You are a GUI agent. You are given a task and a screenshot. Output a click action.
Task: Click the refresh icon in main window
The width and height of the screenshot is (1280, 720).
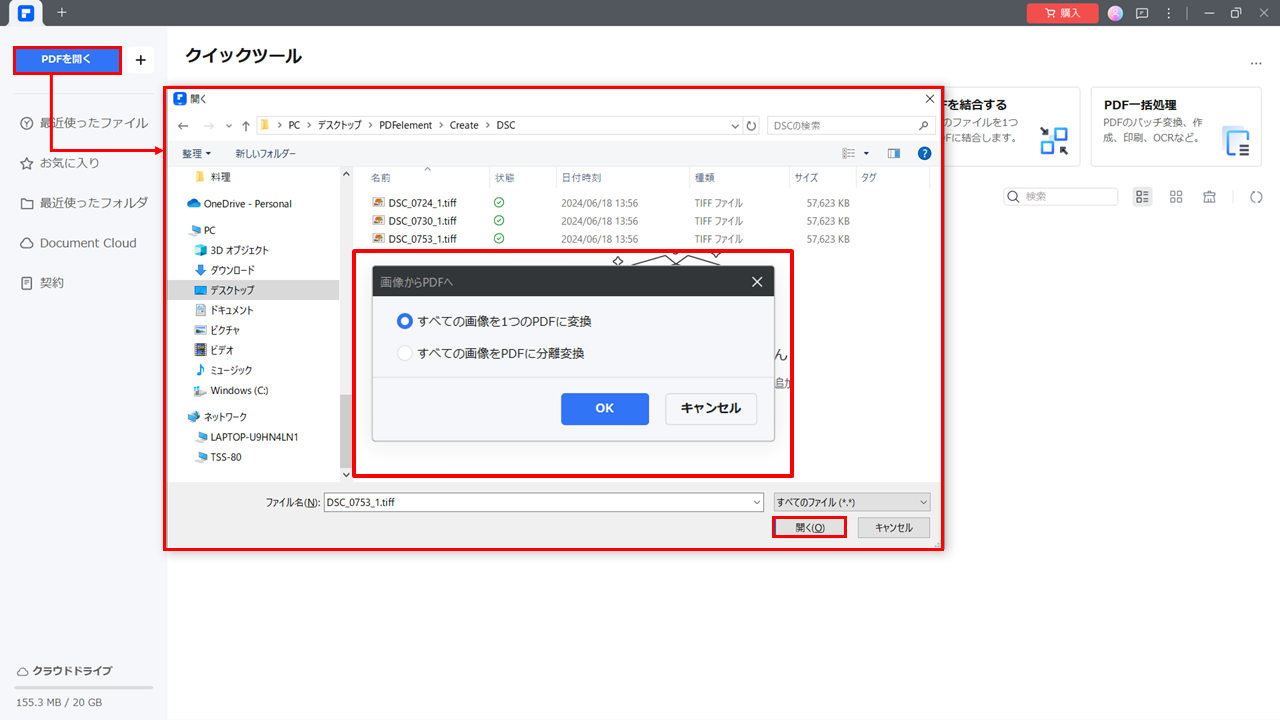click(1256, 196)
